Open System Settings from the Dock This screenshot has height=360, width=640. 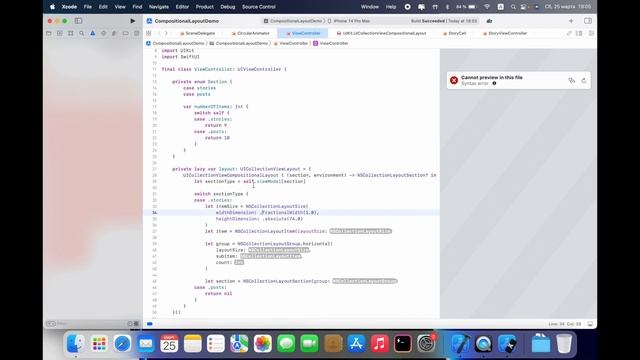point(427,343)
